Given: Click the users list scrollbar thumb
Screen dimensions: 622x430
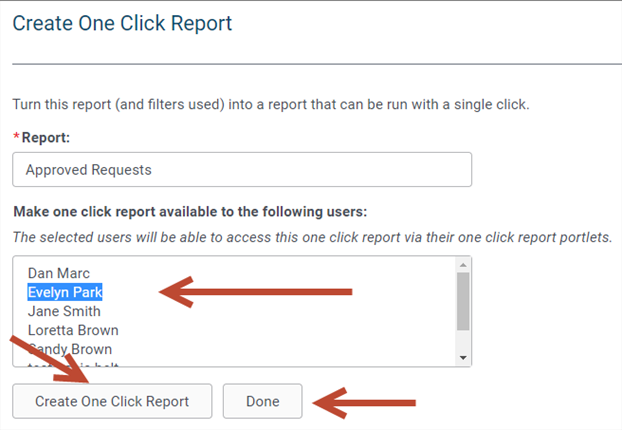Looking at the screenshot, I should click(463, 301).
